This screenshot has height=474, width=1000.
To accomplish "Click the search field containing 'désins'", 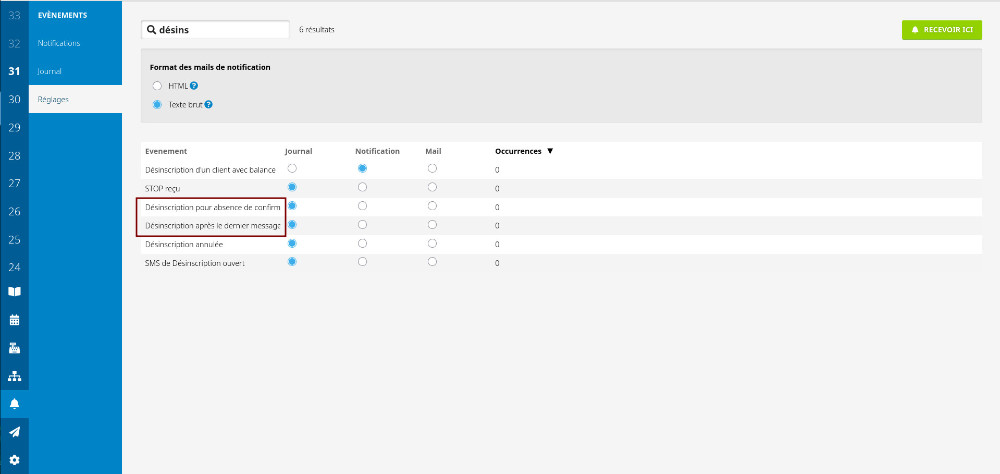I will 216,29.
